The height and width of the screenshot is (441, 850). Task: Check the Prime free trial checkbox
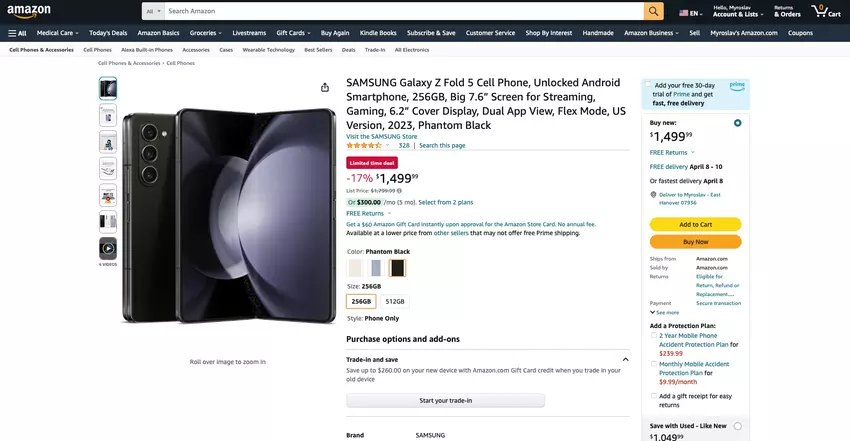pos(648,85)
